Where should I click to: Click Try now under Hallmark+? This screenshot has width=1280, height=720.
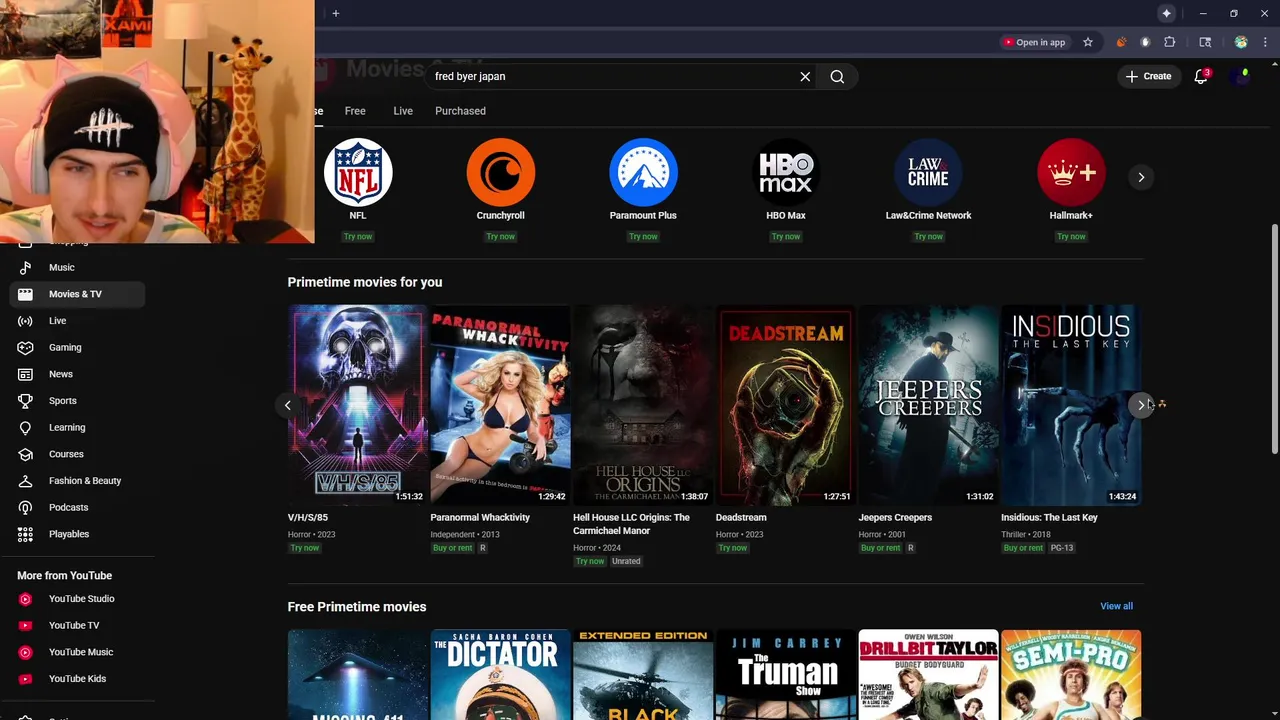(1071, 237)
